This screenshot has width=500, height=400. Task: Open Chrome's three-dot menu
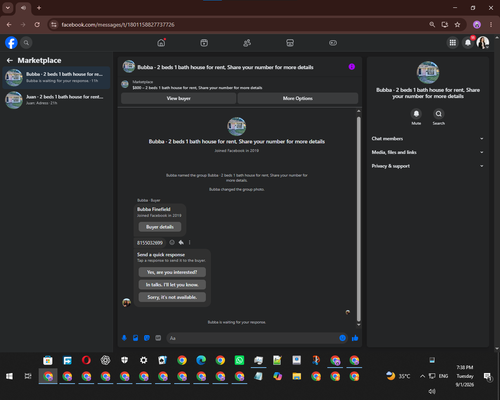click(x=491, y=25)
